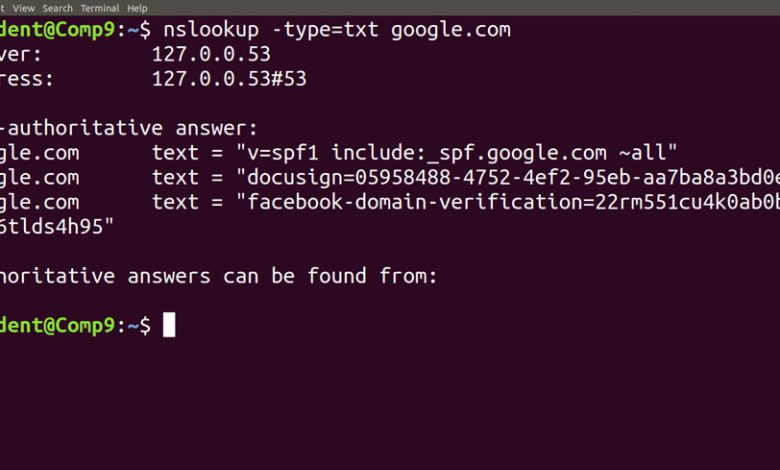
Task: Click the facebook-domain-verification record
Action: click(x=508, y=202)
